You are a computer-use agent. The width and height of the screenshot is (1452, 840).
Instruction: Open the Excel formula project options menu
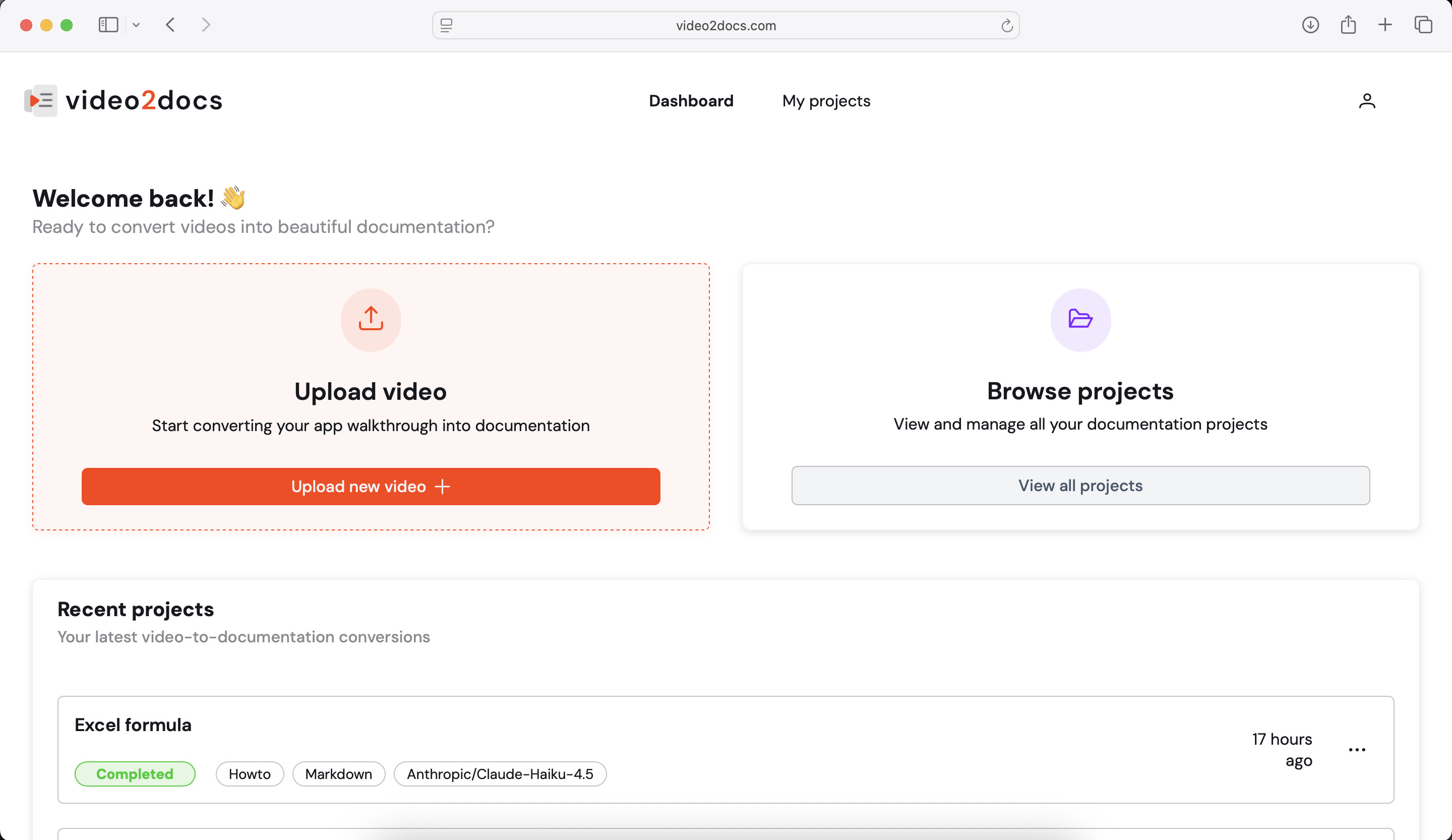(x=1357, y=749)
